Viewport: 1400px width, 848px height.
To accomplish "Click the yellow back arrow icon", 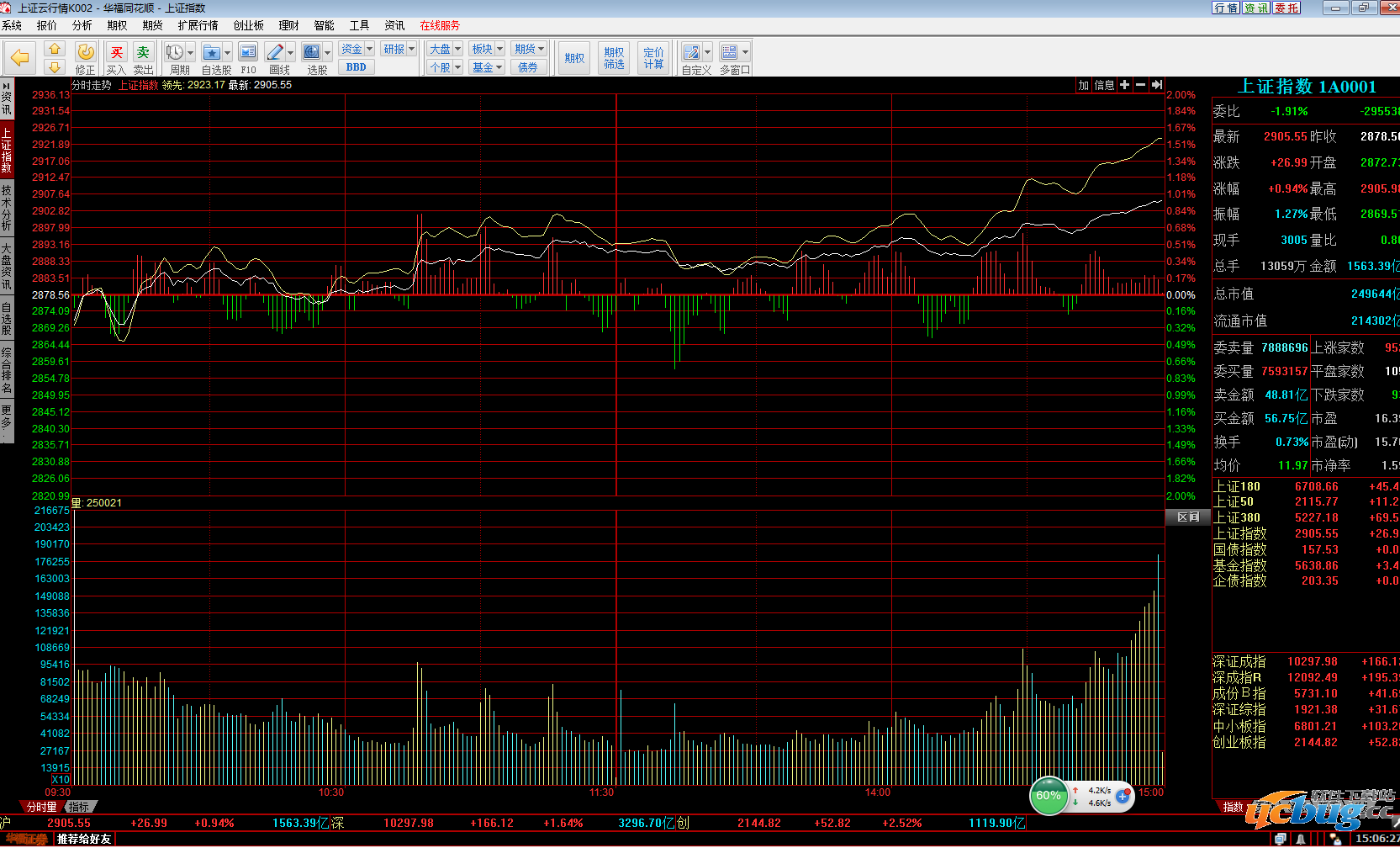I will pos(20,58).
